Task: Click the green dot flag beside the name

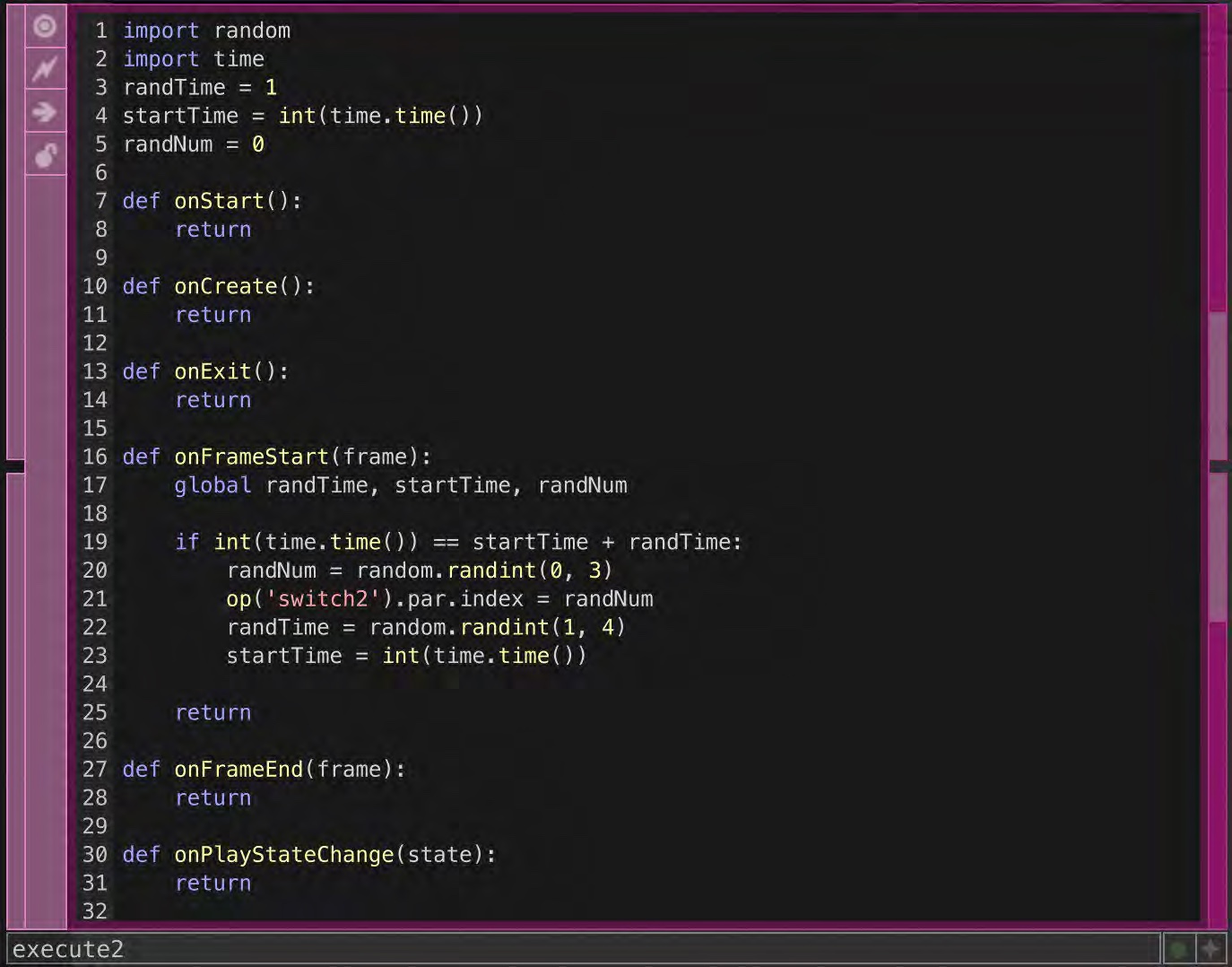Action: 1179,949
